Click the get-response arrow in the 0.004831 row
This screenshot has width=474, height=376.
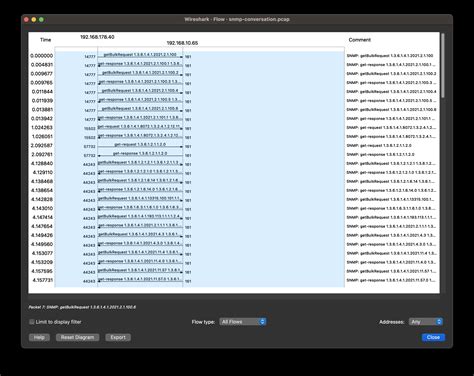[x=140, y=64]
